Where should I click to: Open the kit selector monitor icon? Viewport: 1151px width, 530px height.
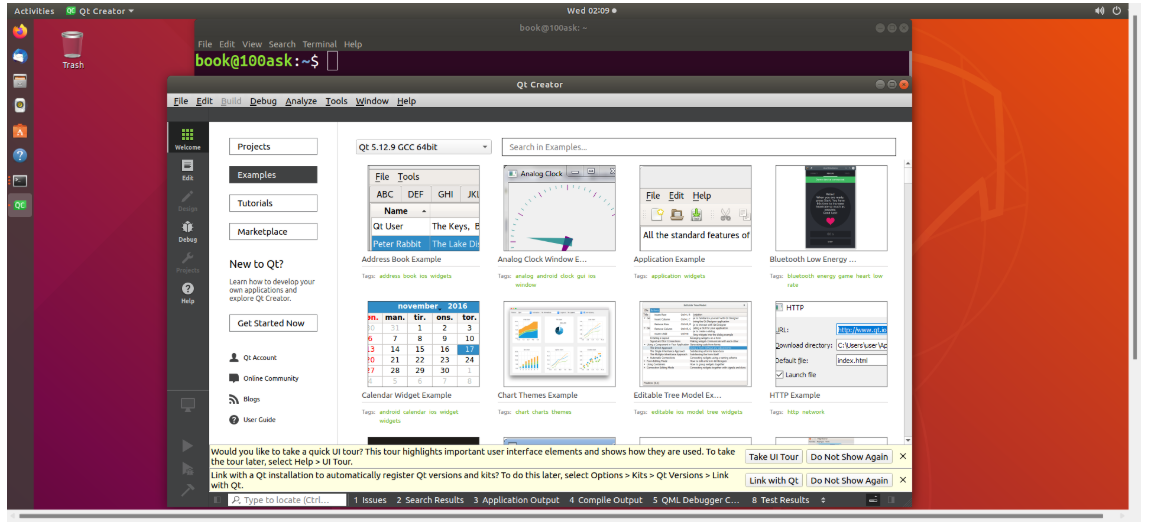187,404
